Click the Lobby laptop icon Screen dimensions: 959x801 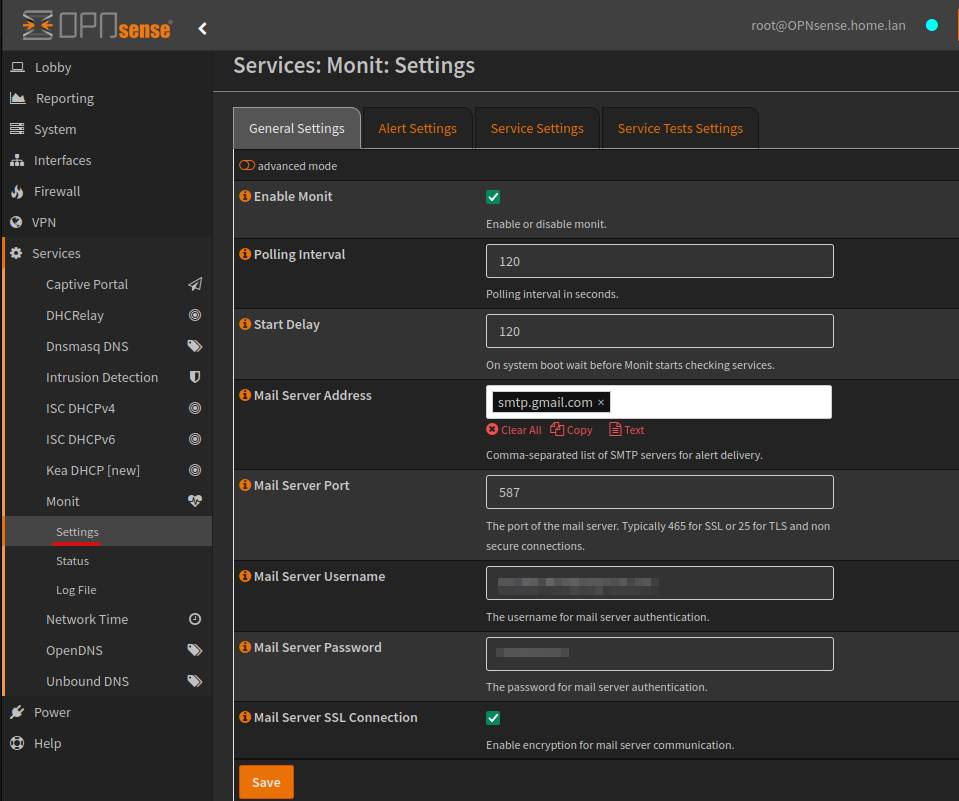18,67
